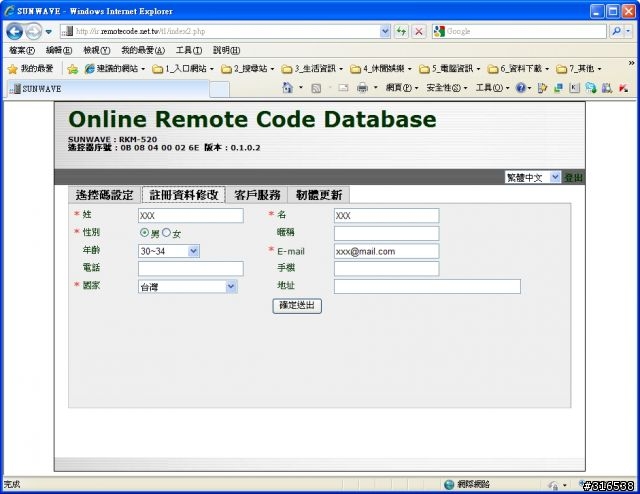Open the 檔案(F) menu
The height and width of the screenshot is (494, 640).
tap(22, 50)
